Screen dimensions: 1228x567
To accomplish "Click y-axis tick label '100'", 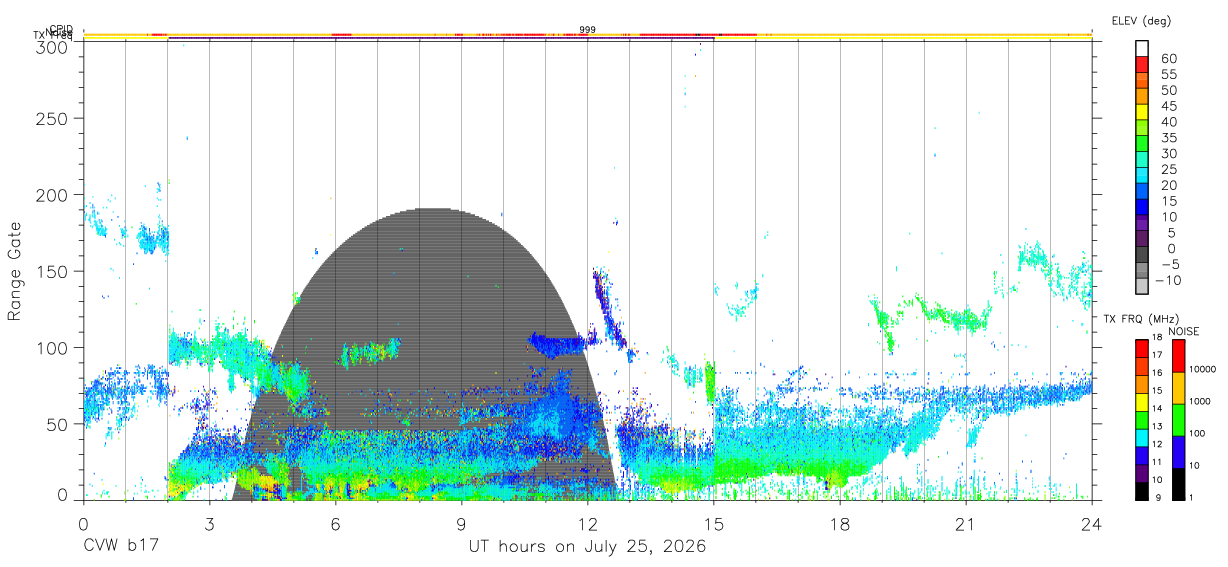I will (52, 347).
